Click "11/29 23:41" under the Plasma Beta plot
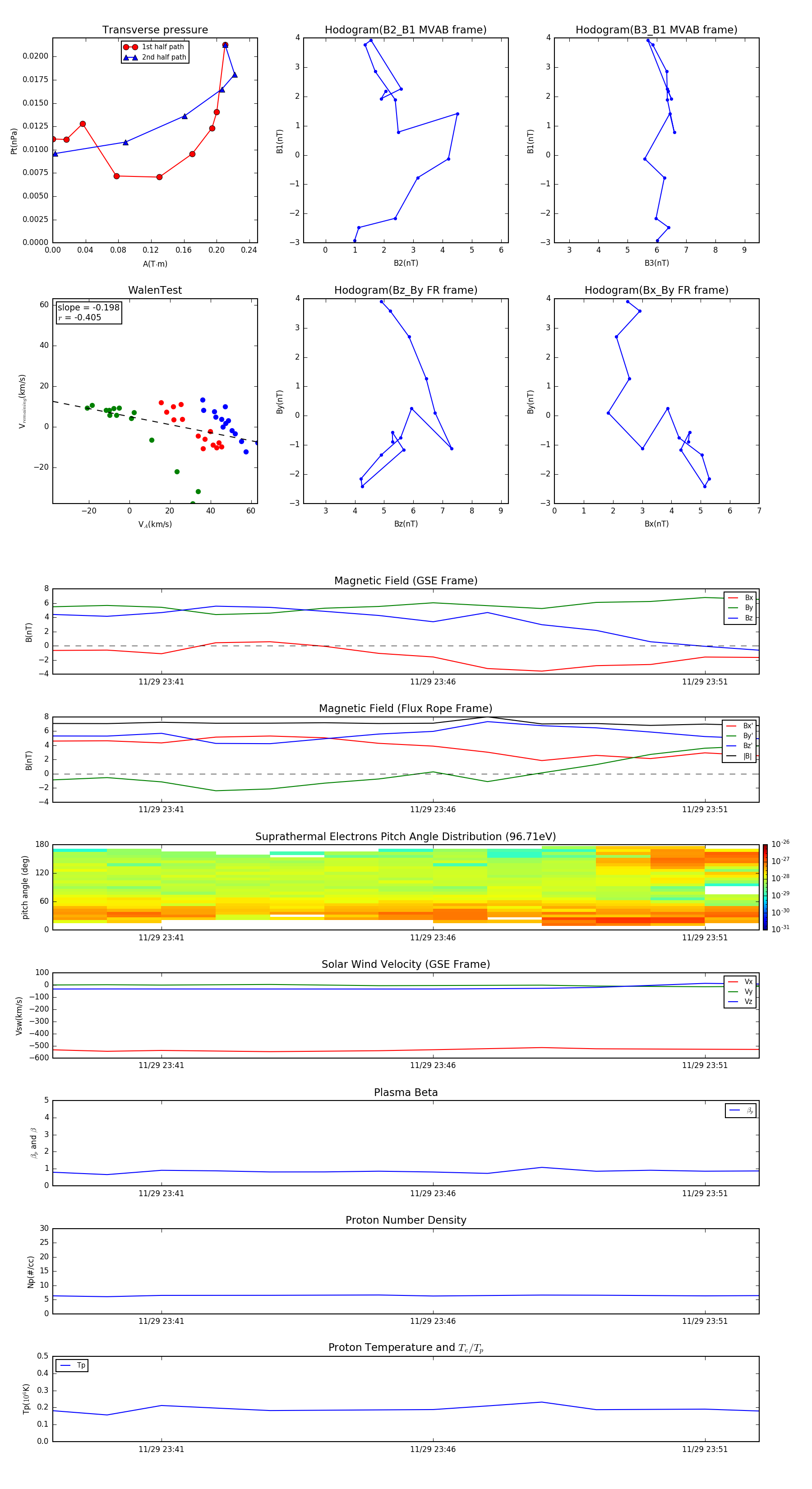This screenshot has height=1489, width=812. pos(161,1193)
